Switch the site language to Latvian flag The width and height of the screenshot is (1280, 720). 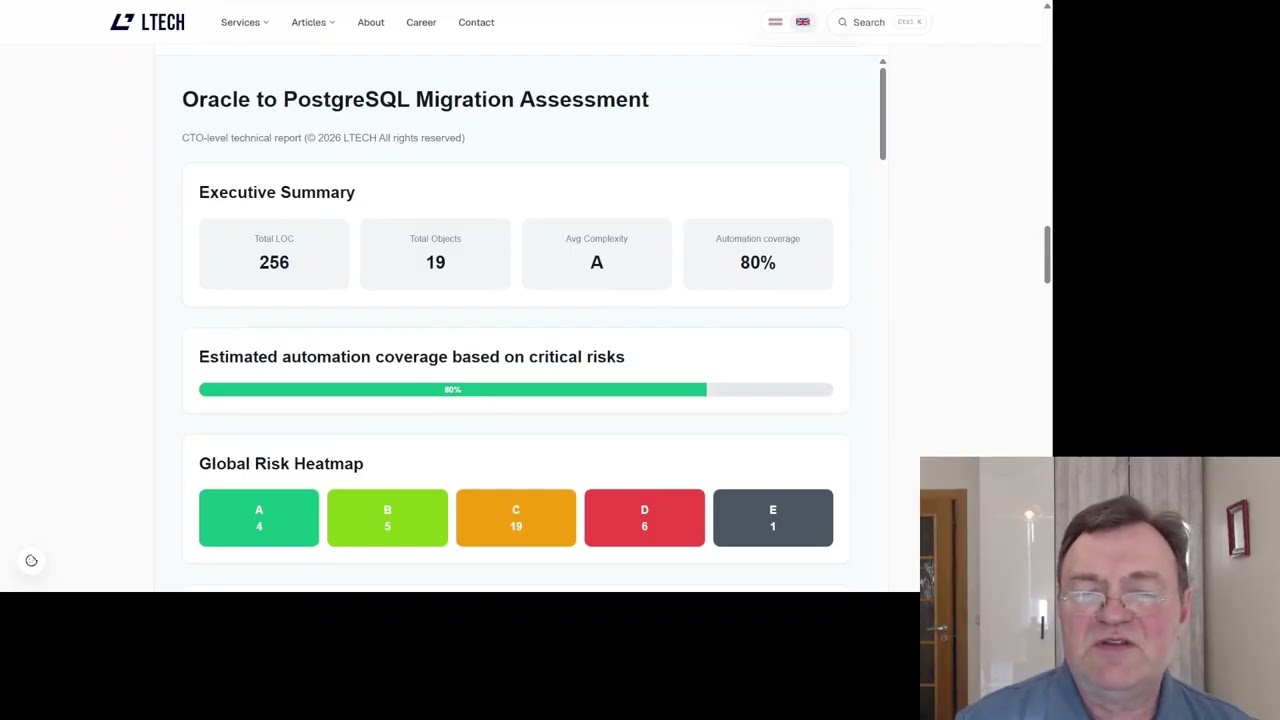(x=775, y=22)
